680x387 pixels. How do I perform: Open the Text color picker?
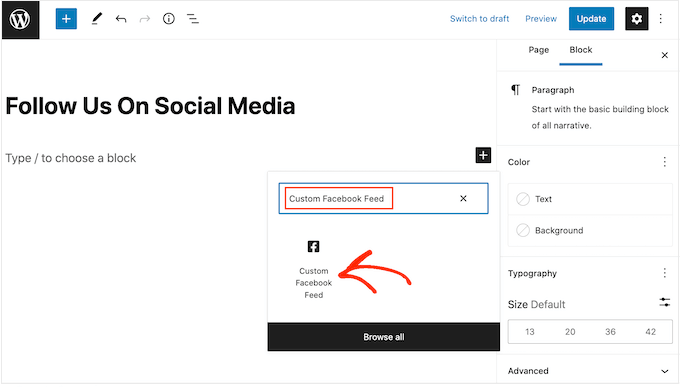coord(590,199)
